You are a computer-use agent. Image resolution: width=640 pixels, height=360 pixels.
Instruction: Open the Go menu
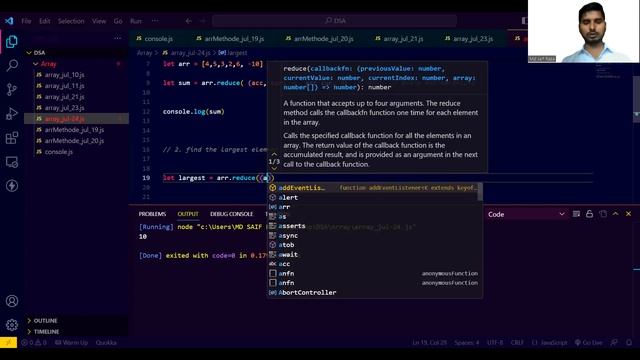(118, 21)
